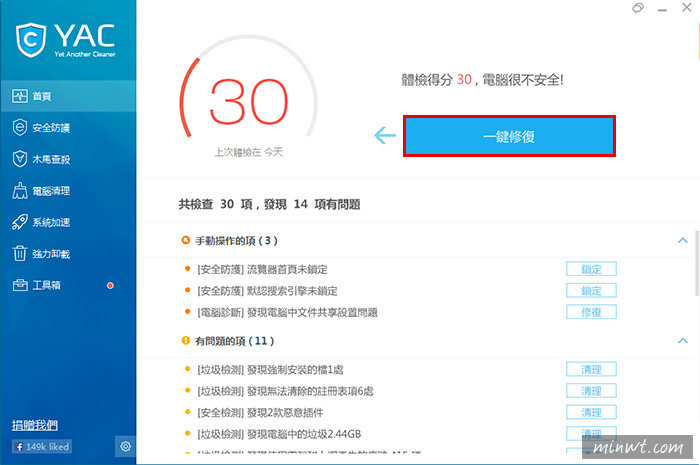Select row 發現無法清除的註冊表項6處
Screen dimensions: 700x465
tap(285, 391)
